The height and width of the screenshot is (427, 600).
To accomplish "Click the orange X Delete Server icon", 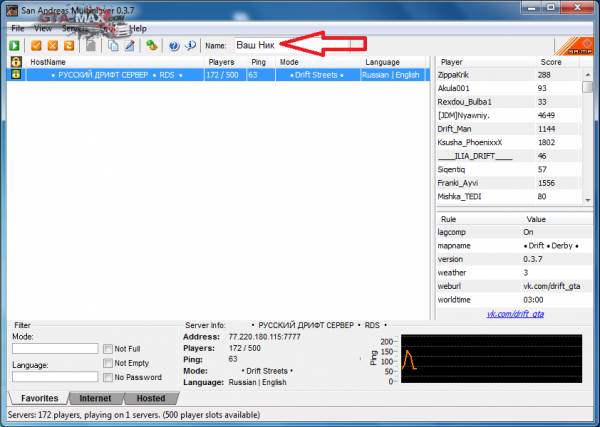I will (52, 46).
